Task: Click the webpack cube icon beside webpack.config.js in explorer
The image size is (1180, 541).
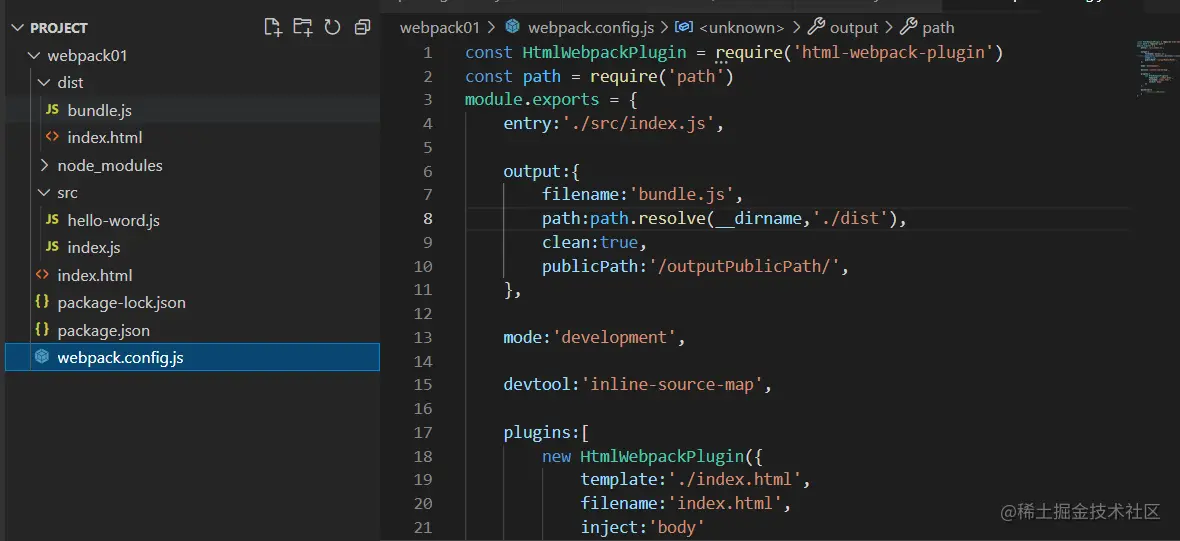Action: pos(42,357)
